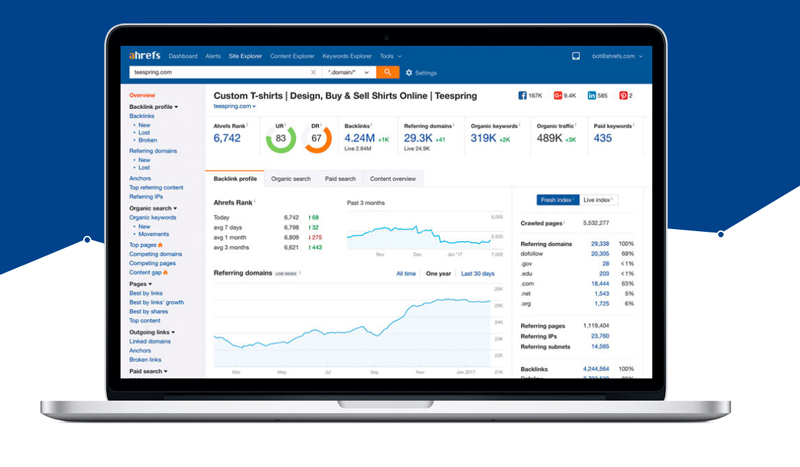800x467 pixels.
Task: Open the Backlinks sidebar link
Action: (x=142, y=116)
